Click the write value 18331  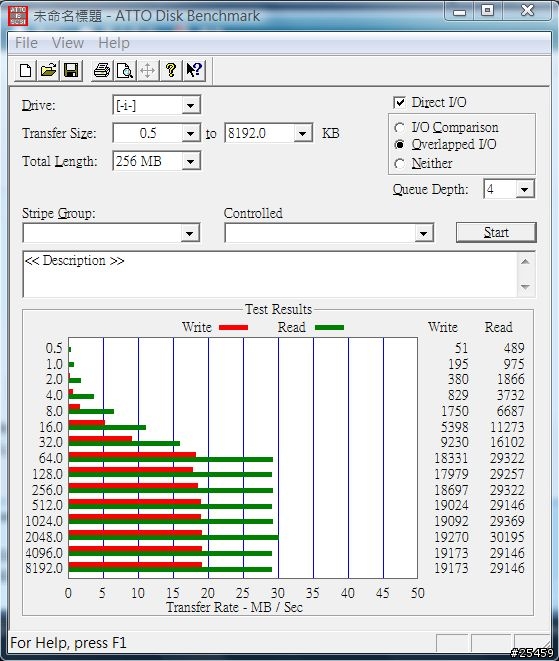click(x=451, y=458)
